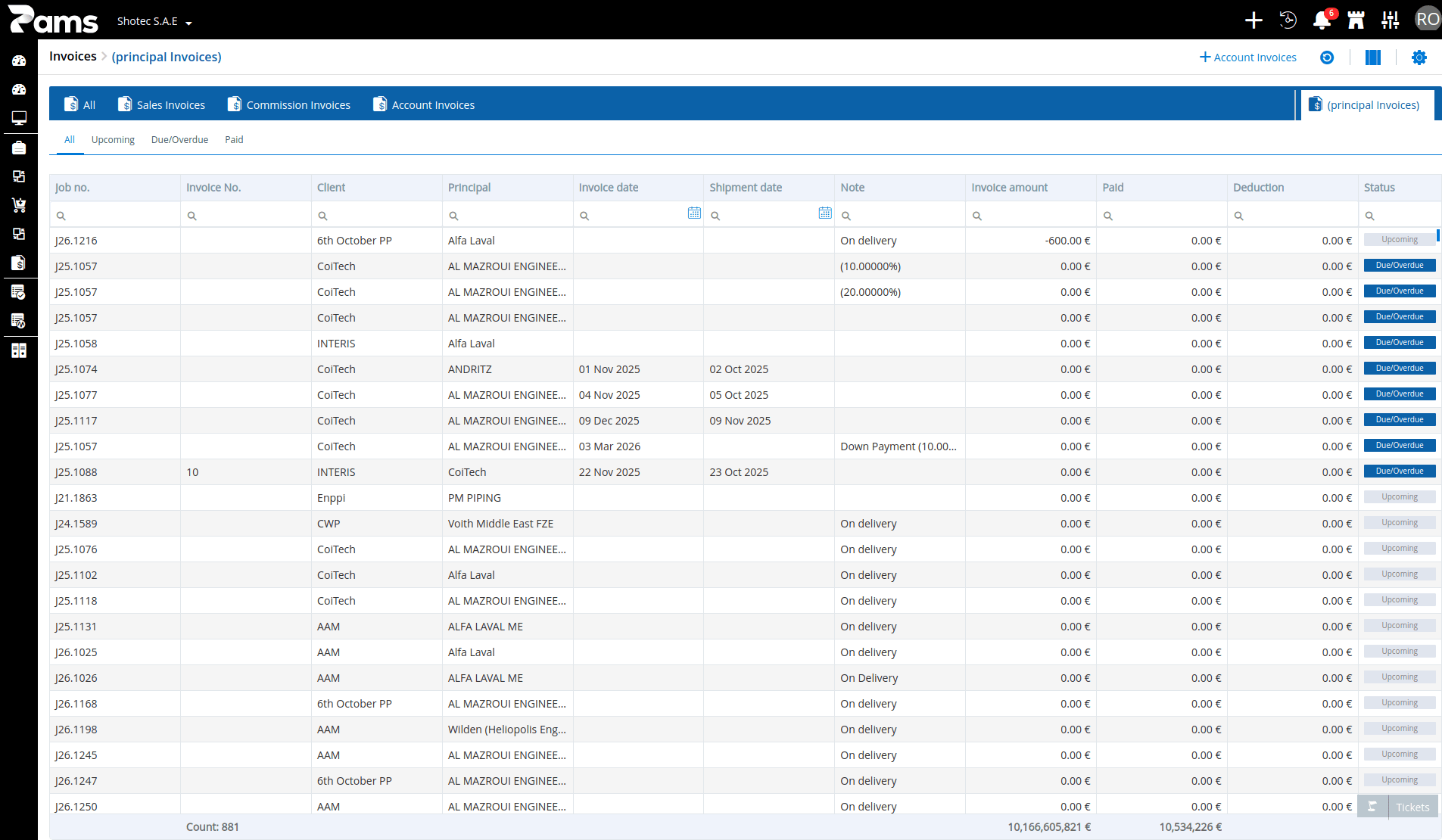Click the Invoice amount filter field
This screenshot has height=840, width=1442.
pos(1031,215)
